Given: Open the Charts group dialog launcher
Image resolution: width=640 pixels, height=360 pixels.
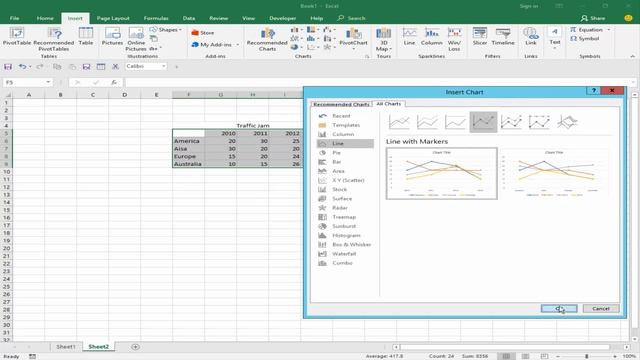Looking at the screenshot, I should pyautogui.click(x=367, y=57).
